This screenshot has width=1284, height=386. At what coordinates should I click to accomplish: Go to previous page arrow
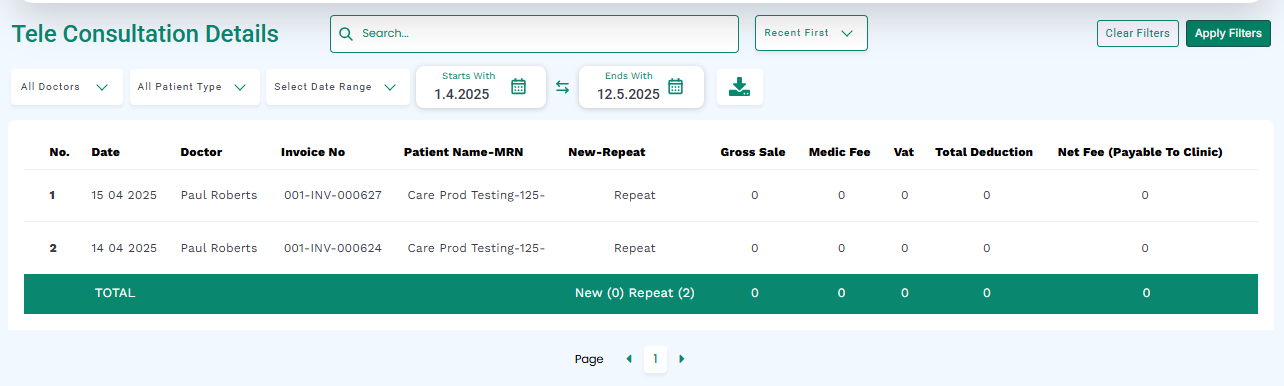click(629, 359)
